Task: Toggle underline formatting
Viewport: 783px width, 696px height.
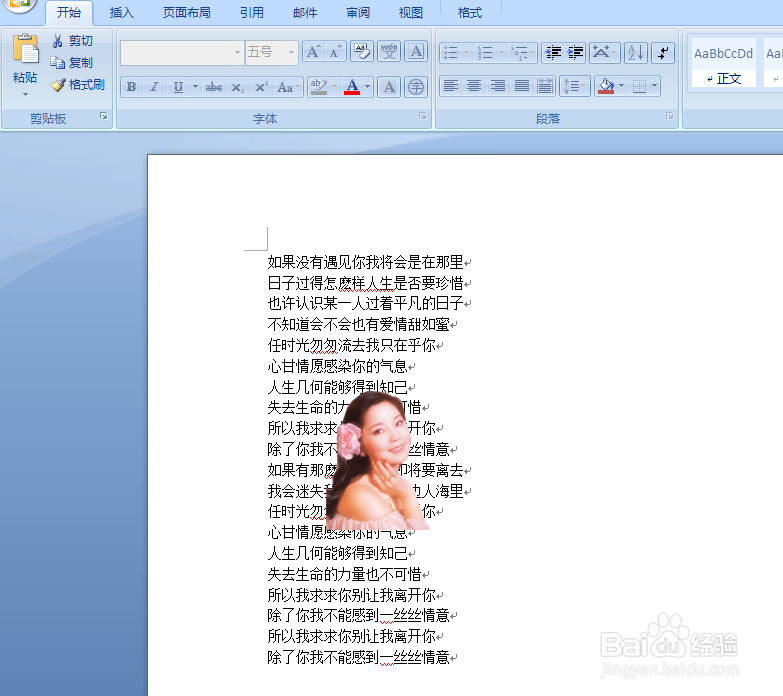Action: click(x=178, y=87)
